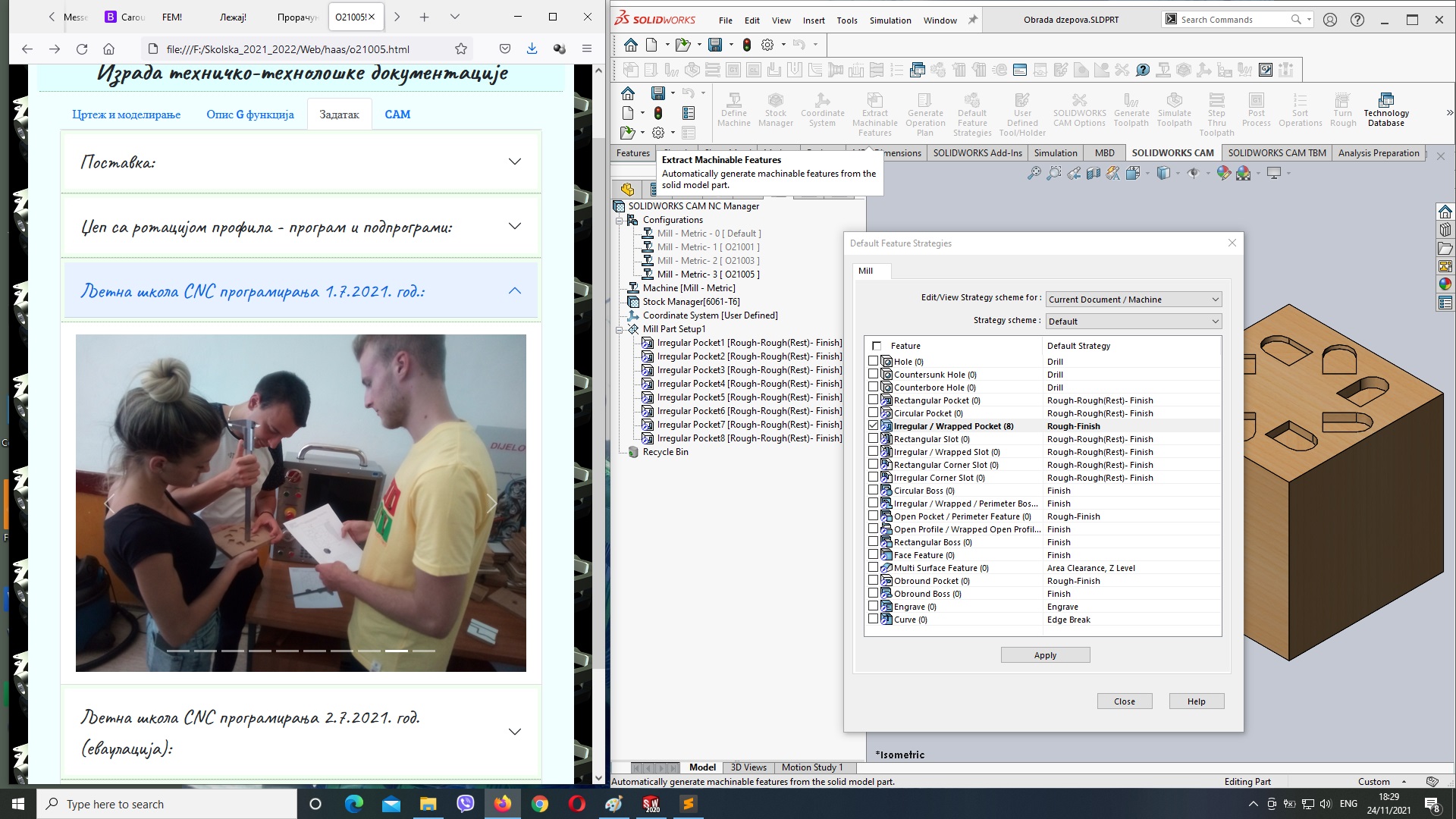Click the Turn Rough tool

(1342, 111)
